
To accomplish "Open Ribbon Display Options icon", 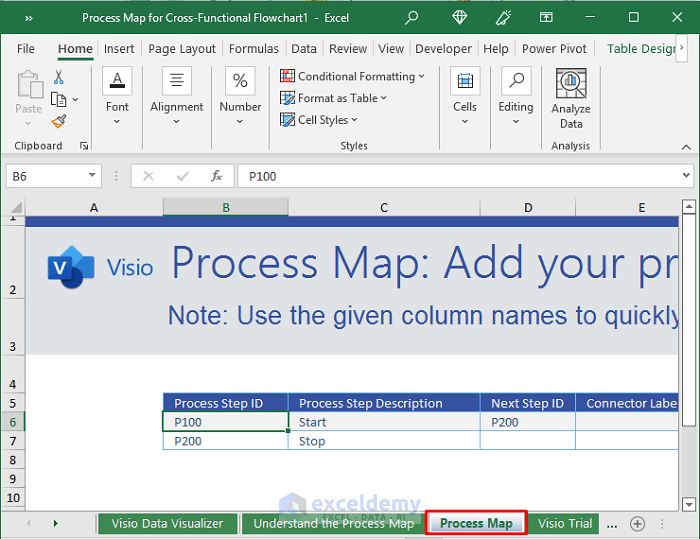I will pyautogui.click(x=546, y=17).
